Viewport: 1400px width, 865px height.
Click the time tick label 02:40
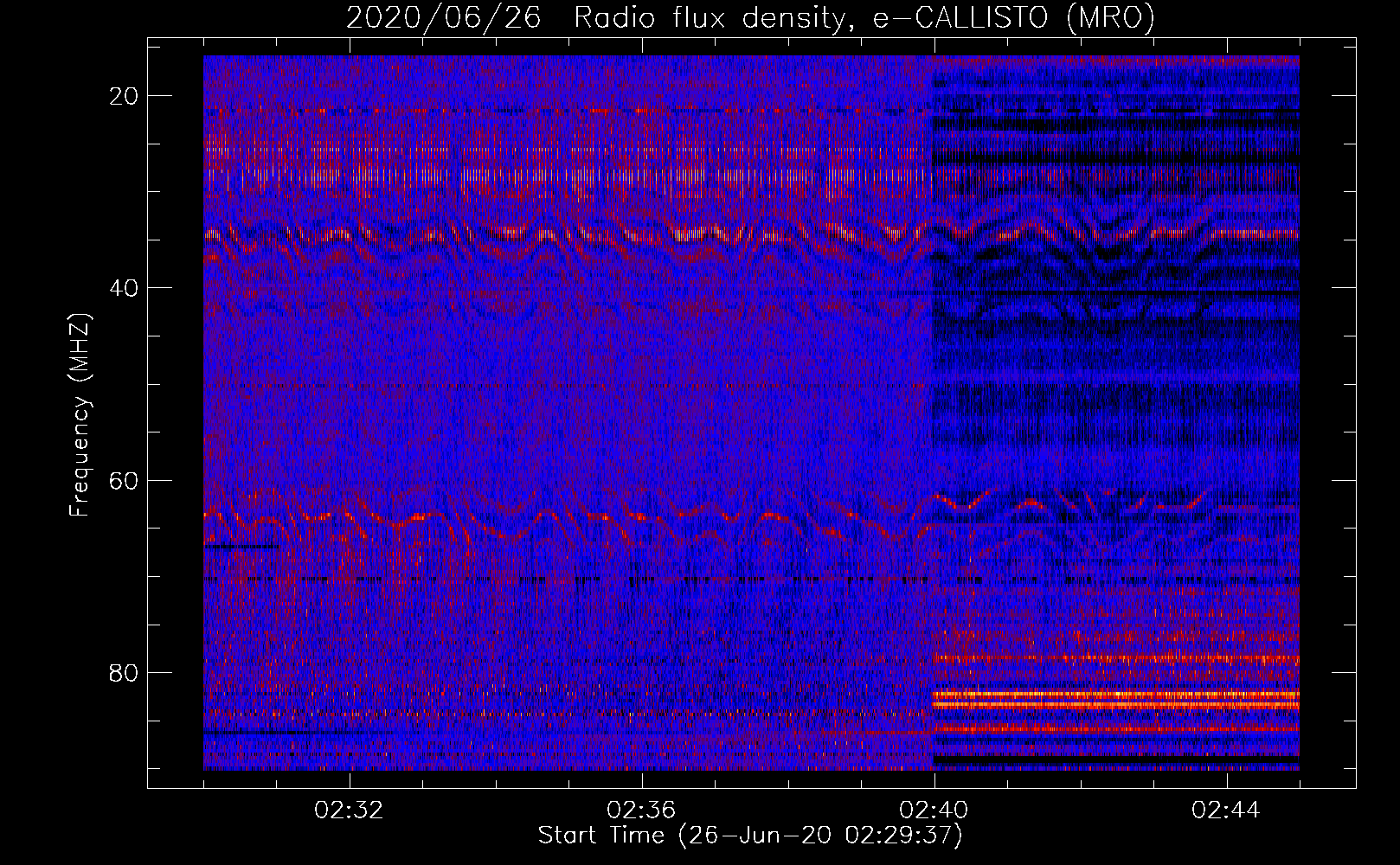click(934, 811)
